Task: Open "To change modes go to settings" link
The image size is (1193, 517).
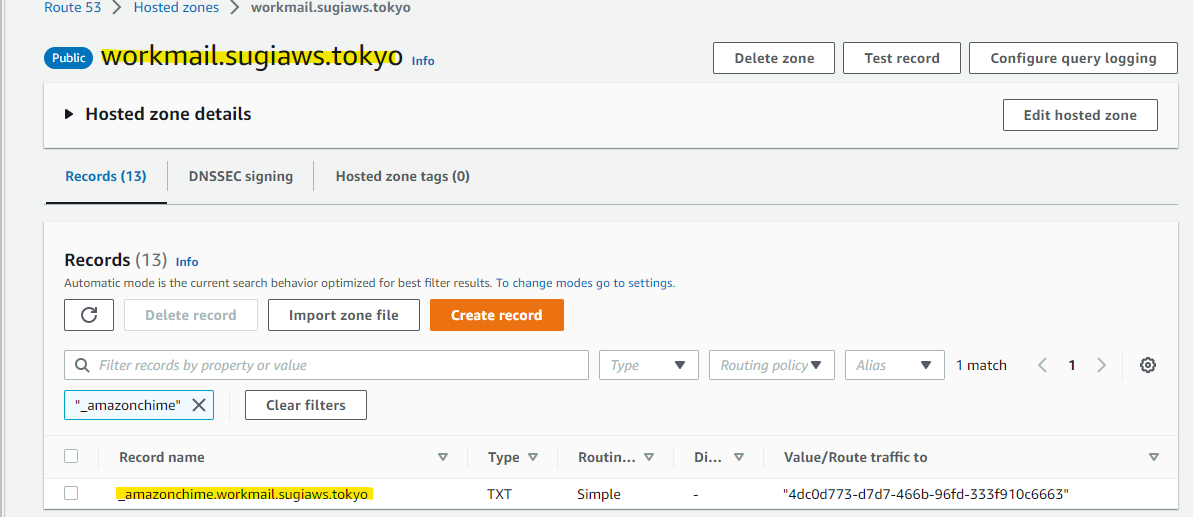Action: [586, 283]
